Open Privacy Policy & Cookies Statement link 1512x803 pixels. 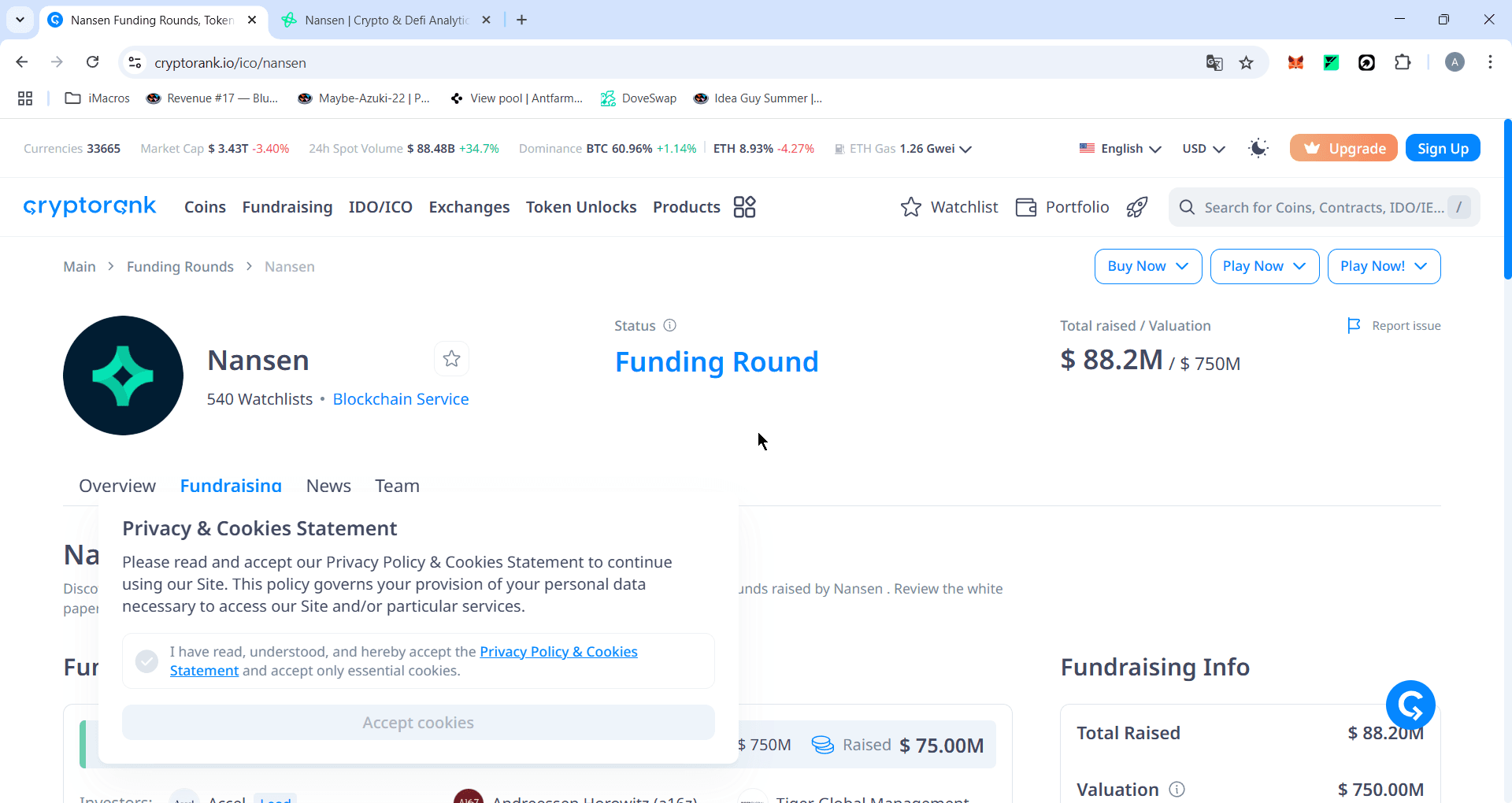(558, 652)
